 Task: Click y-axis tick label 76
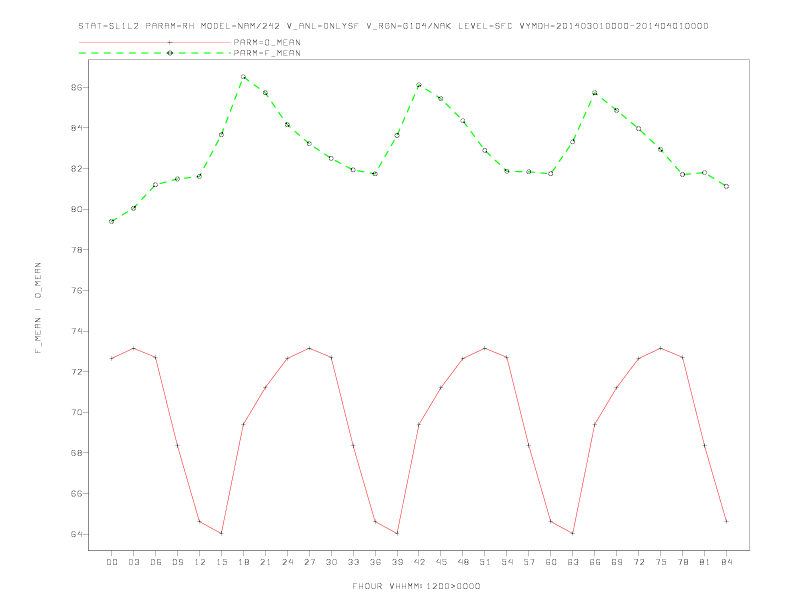pyautogui.click(x=76, y=290)
